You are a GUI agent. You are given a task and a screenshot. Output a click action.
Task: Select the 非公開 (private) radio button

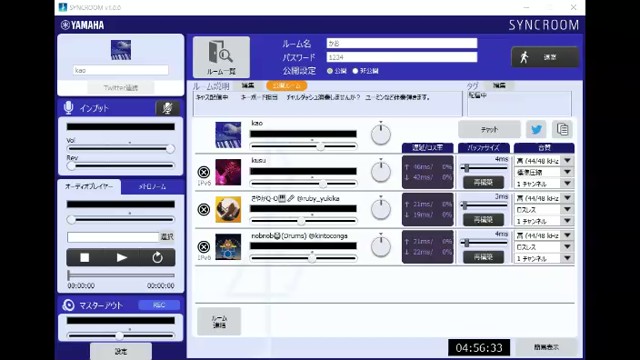click(x=355, y=71)
